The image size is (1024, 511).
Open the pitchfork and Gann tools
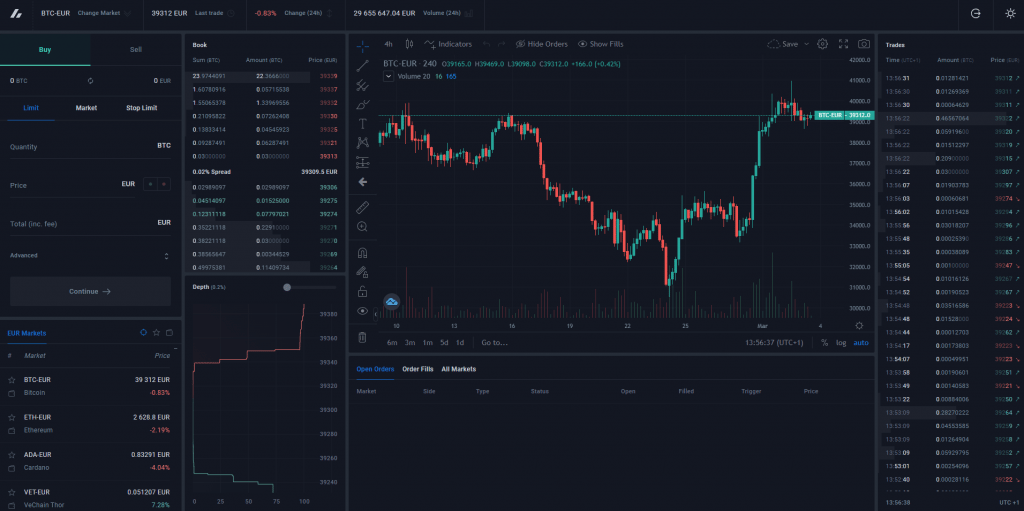362,85
